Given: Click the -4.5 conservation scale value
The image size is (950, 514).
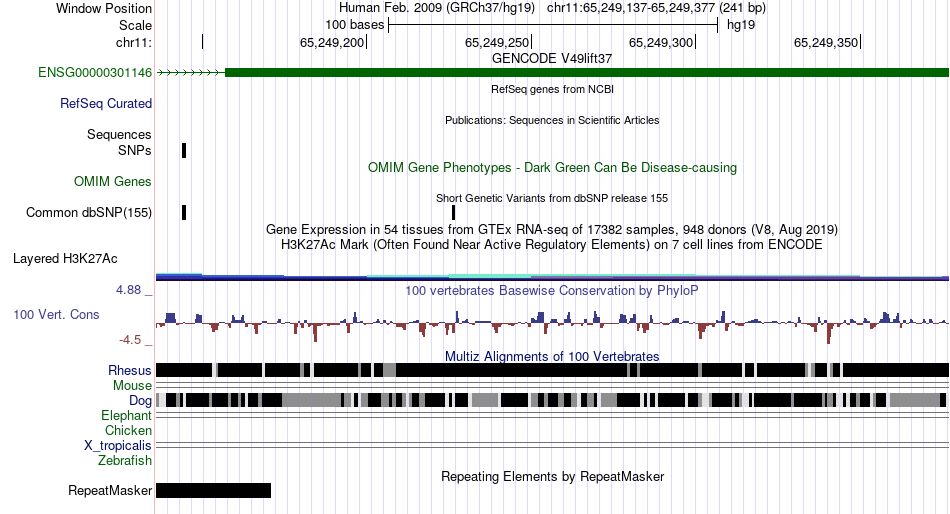Looking at the screenshot, I should (x=130, y=340).
